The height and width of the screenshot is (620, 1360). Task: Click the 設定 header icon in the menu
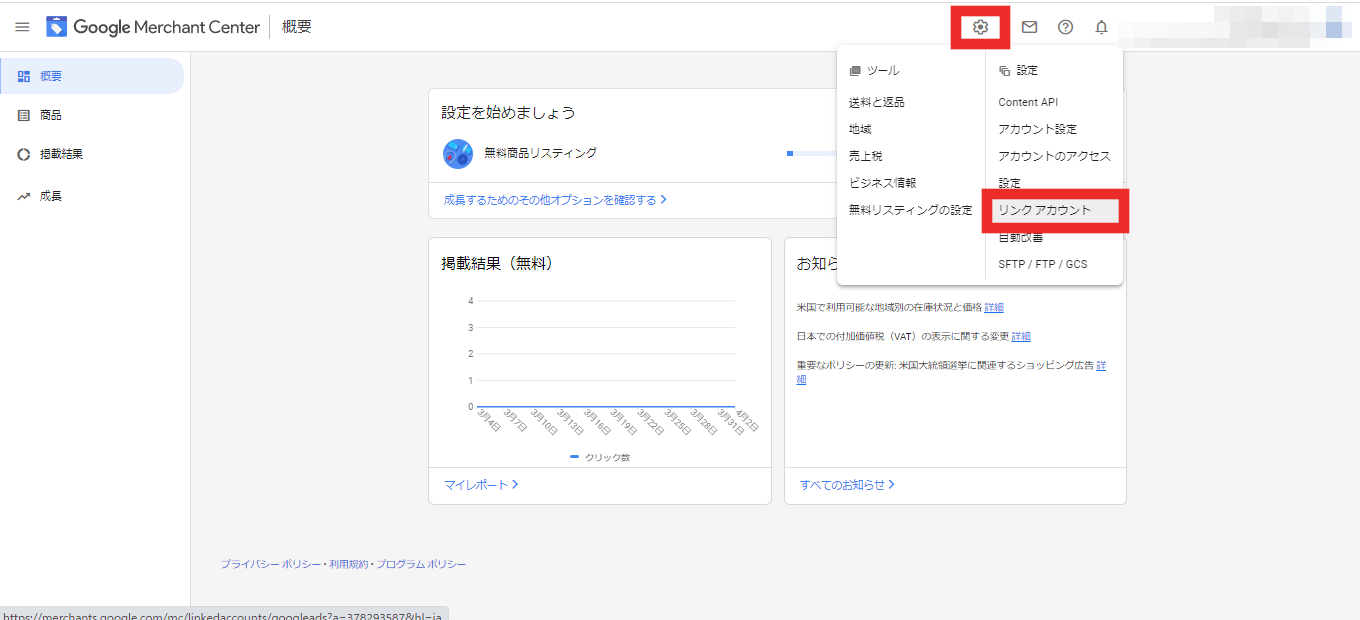coord(1005,71)
